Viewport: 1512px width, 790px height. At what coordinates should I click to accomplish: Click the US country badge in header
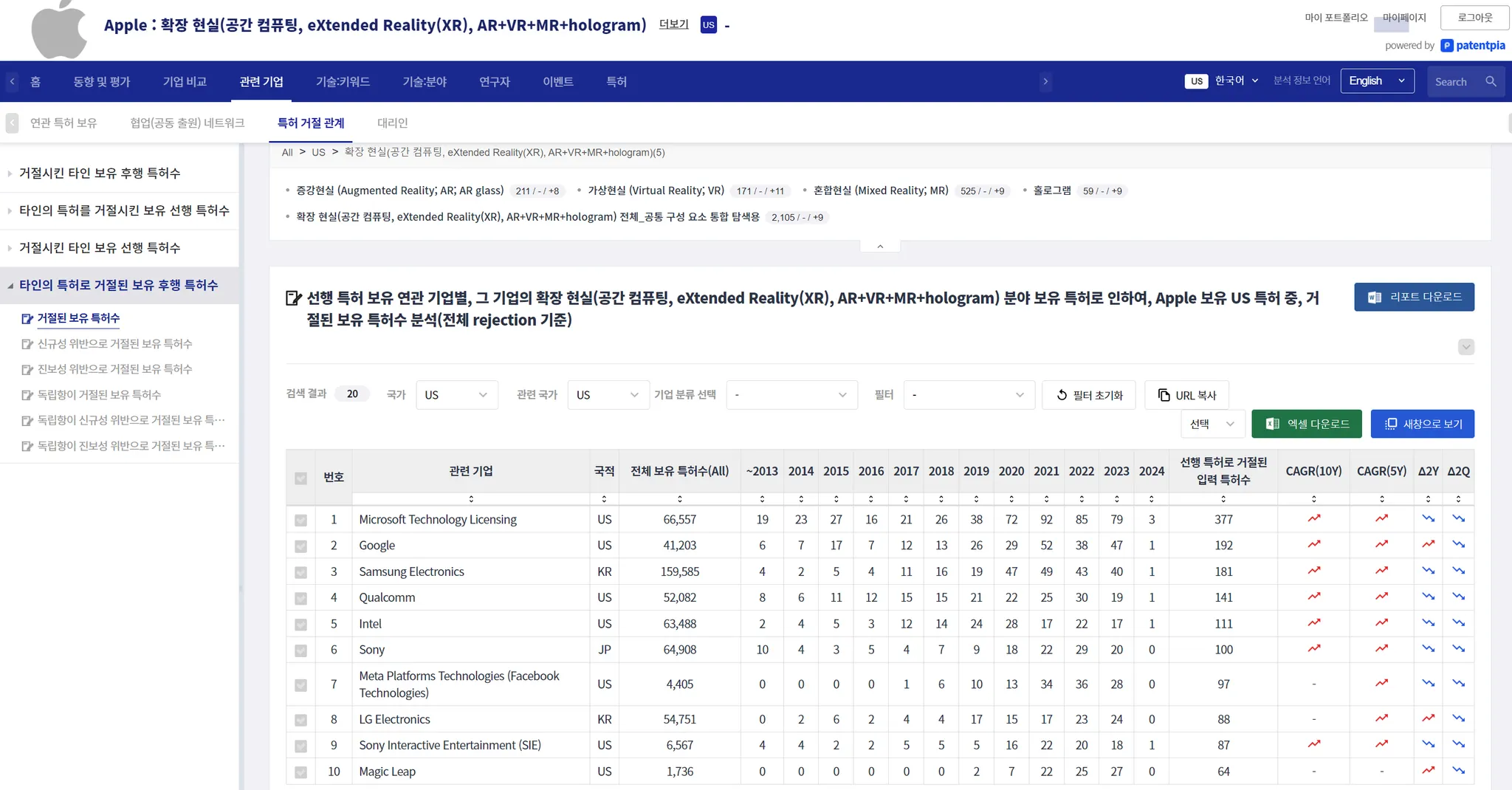[709, 25]
